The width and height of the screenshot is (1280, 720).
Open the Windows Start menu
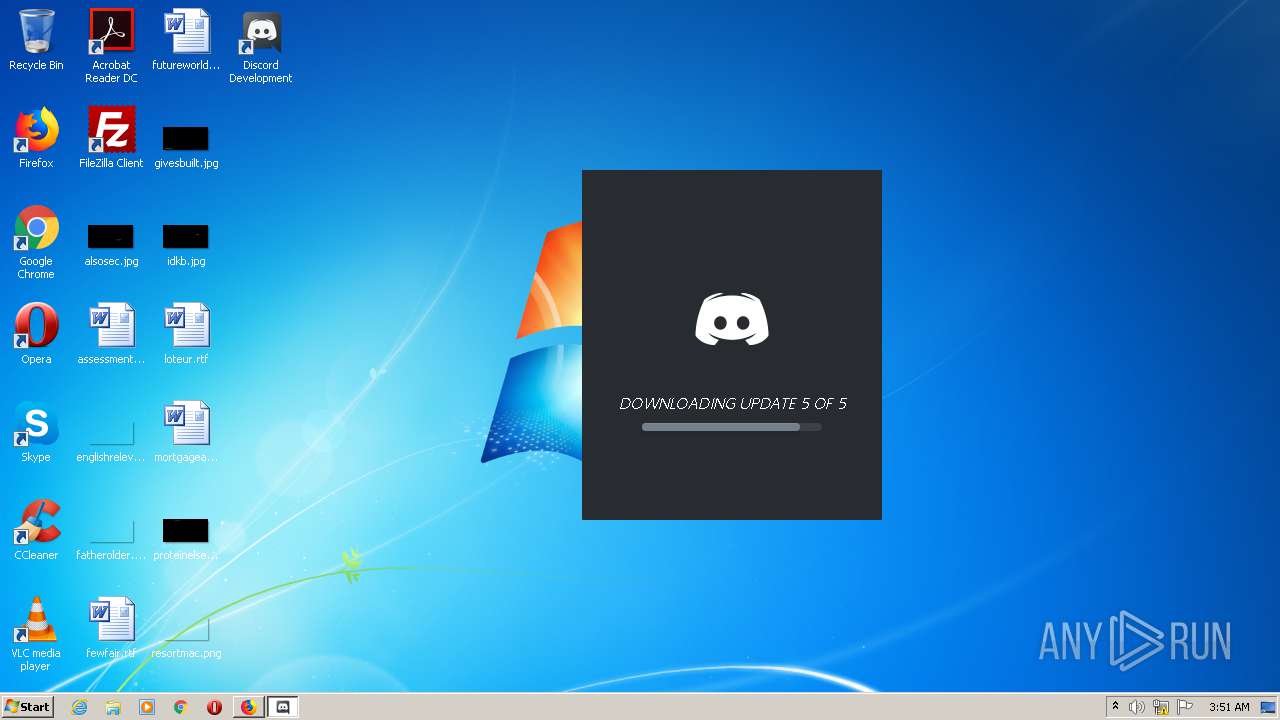(28, 707)
